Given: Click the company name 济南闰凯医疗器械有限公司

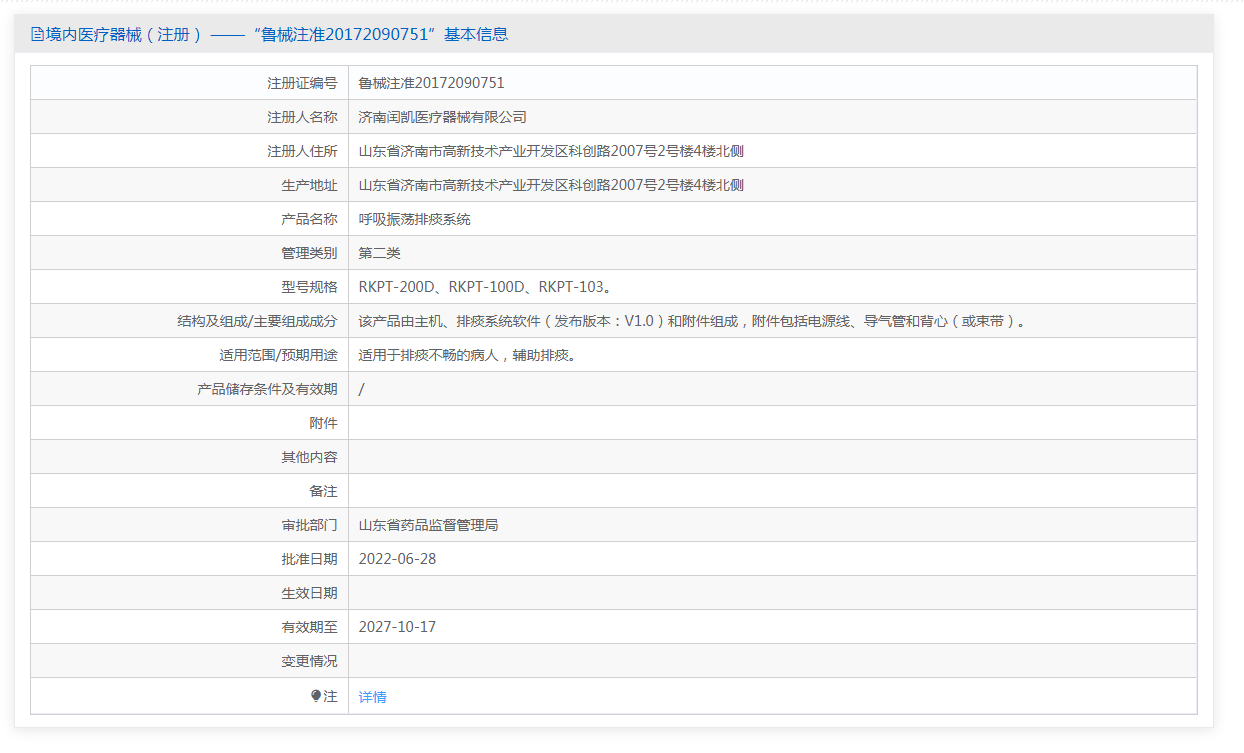Looking at the screenshot, I should (443, 117).
